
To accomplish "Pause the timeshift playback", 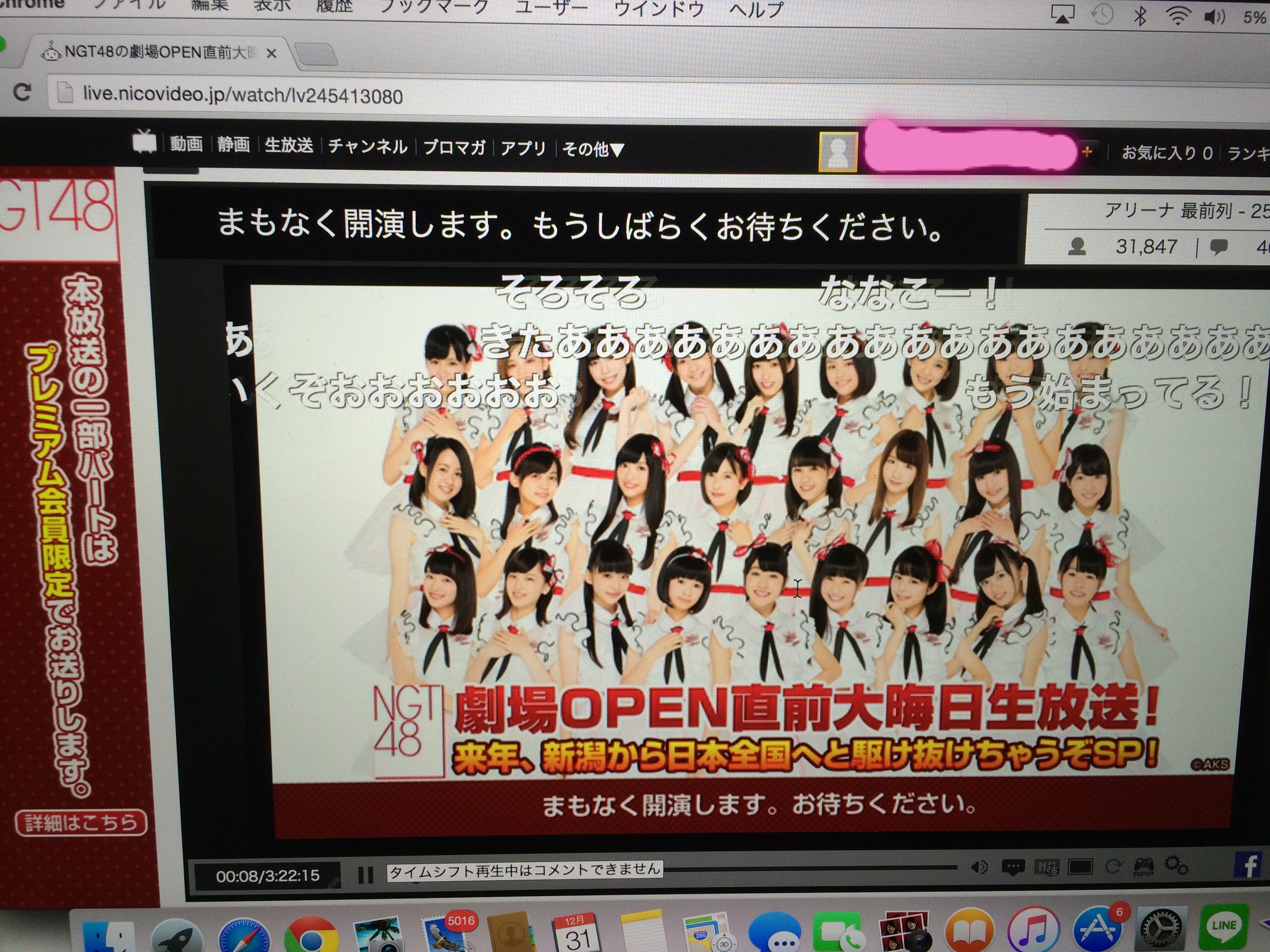I will pos(365,875).
